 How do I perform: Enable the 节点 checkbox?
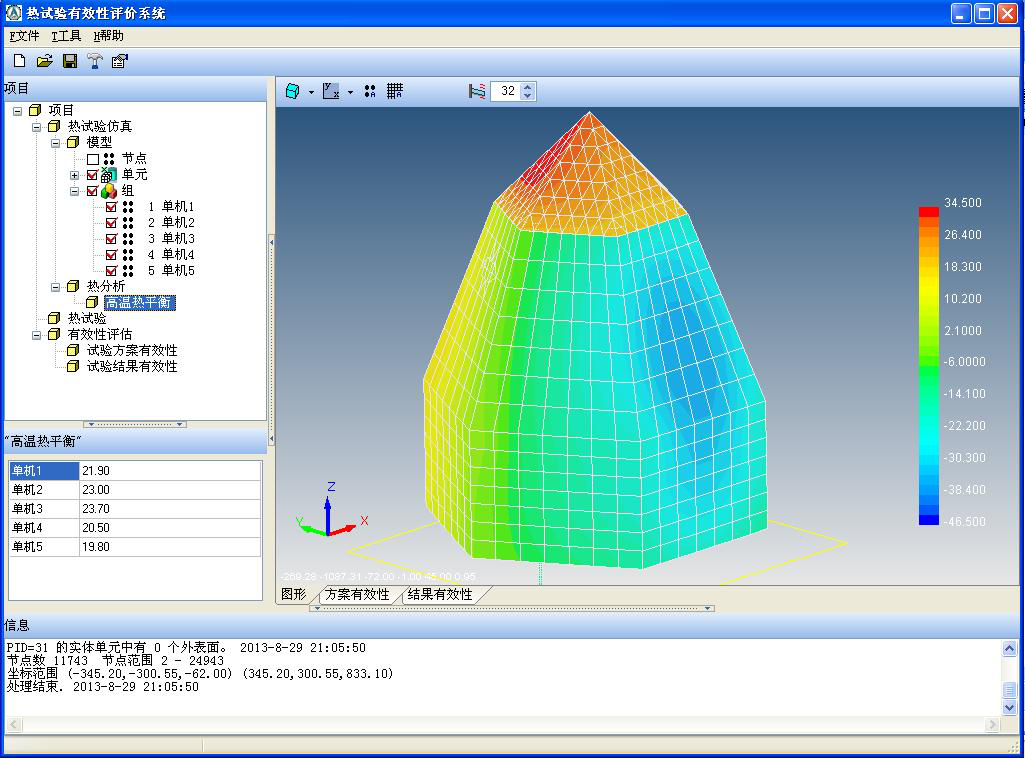[93, 159]
